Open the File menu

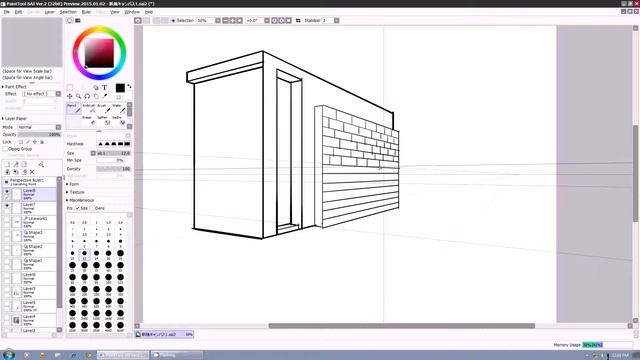[7, 12]
